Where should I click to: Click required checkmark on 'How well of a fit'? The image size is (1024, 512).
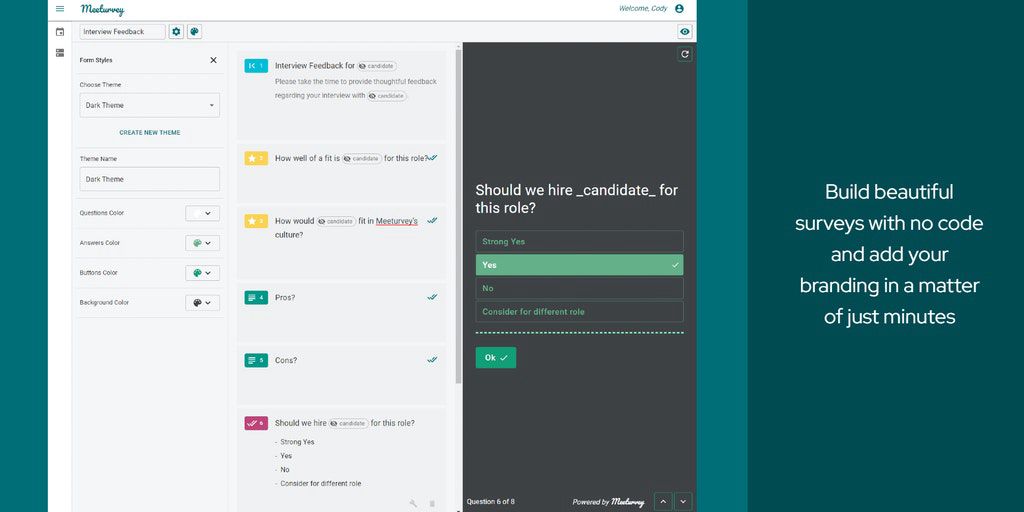(x=432, y=157)
